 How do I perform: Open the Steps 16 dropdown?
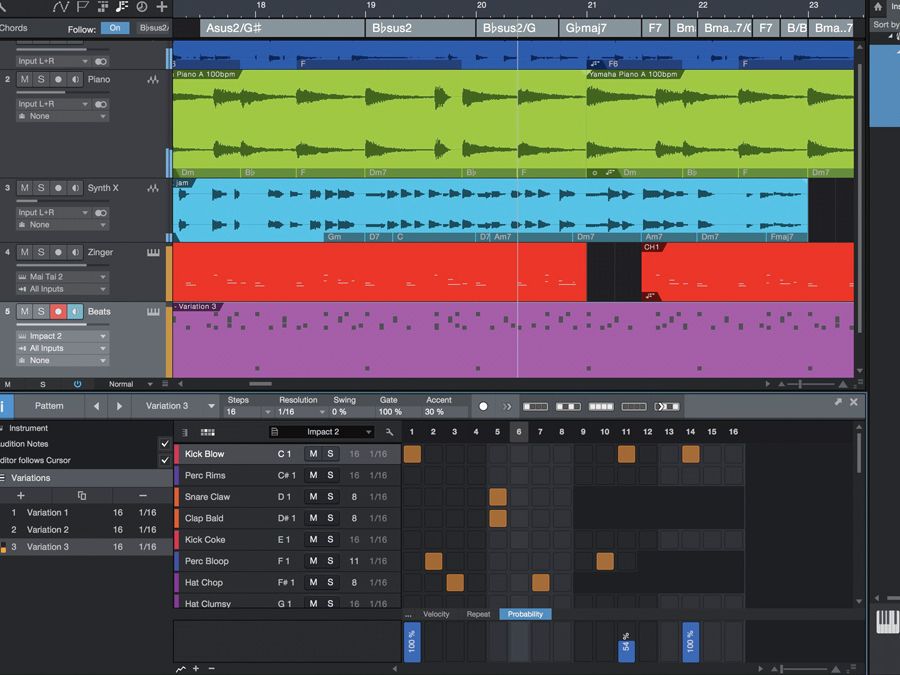249,412
